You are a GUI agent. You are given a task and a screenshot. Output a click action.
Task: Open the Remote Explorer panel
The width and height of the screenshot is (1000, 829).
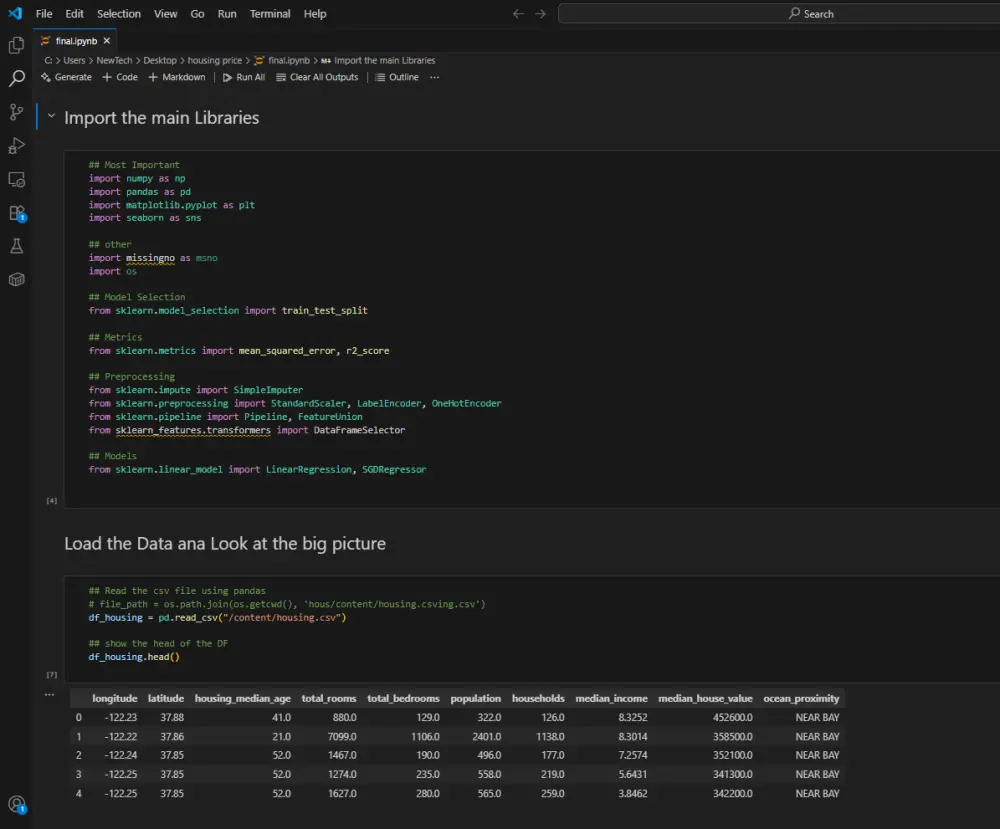15,179
